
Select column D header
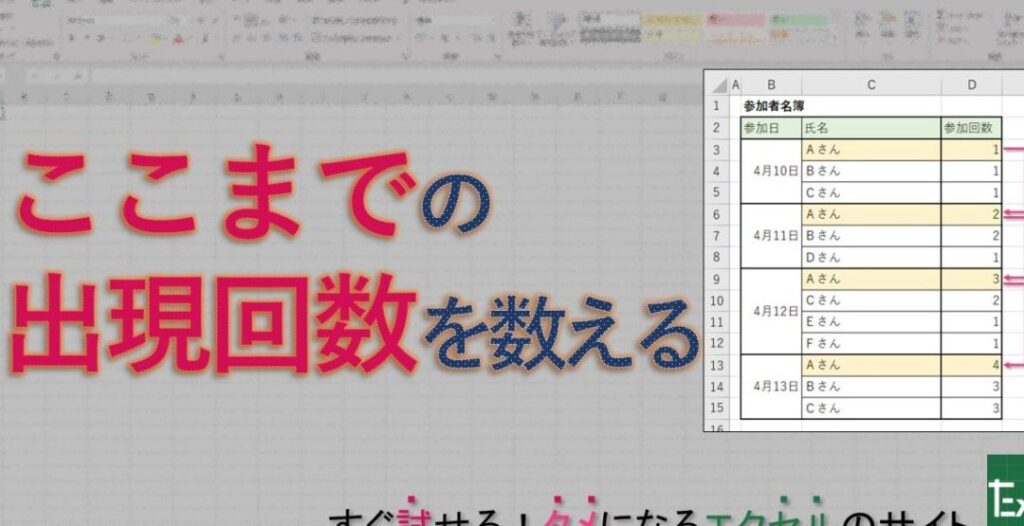point(971,86)
